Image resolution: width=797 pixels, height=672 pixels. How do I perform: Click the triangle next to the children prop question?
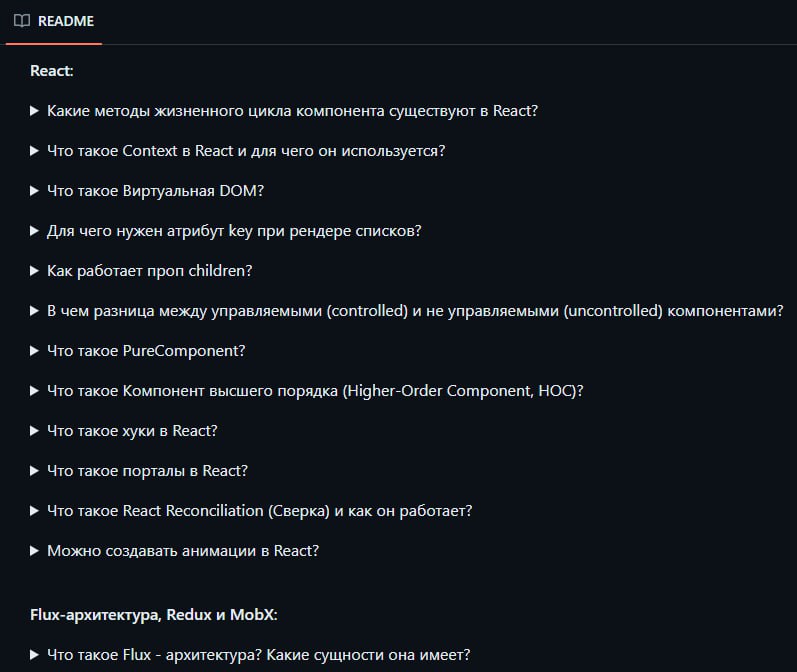coord(35,271)
